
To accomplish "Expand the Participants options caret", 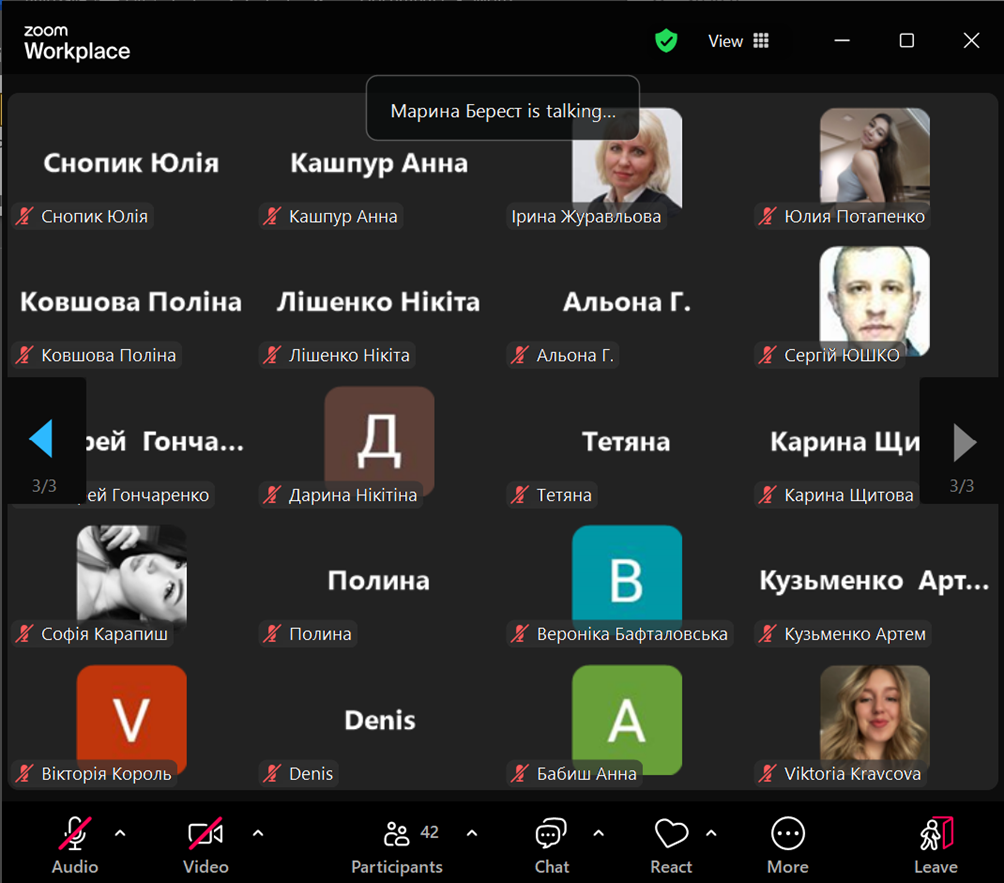I will [x=472, y=833].
